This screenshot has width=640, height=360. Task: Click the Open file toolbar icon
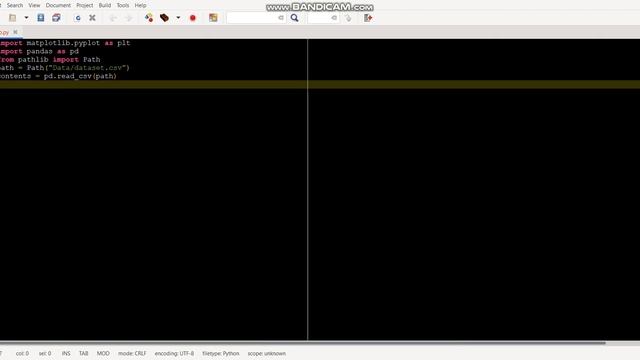pos(13,18)
